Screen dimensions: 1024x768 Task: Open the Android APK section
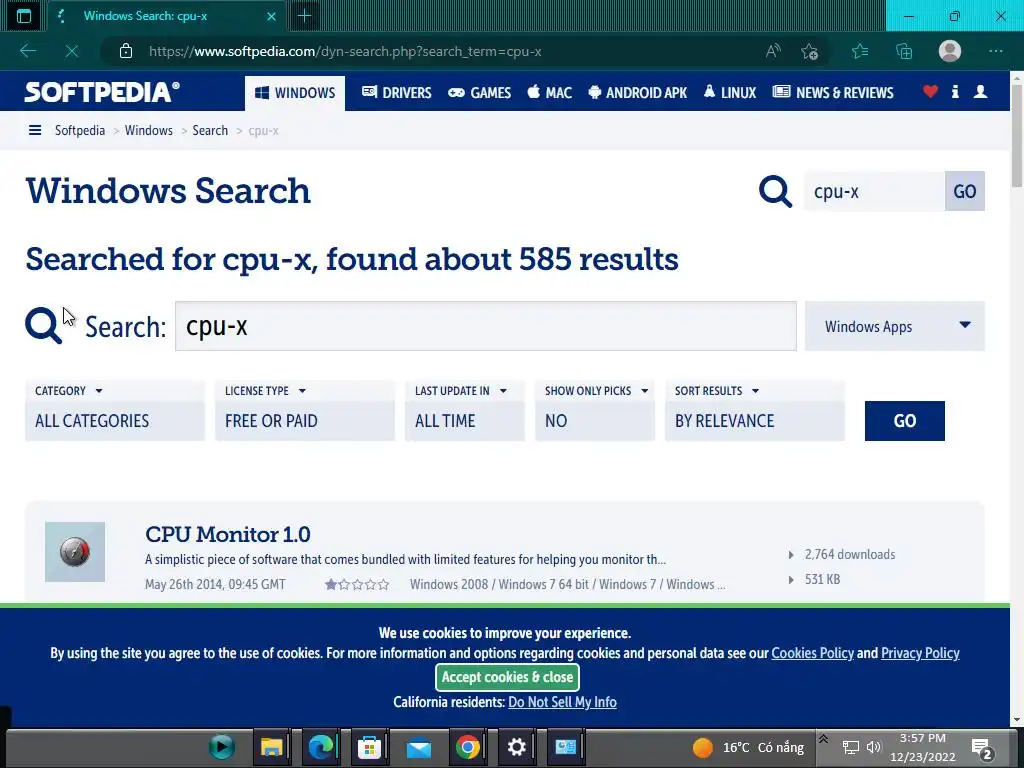pos(637,93)
